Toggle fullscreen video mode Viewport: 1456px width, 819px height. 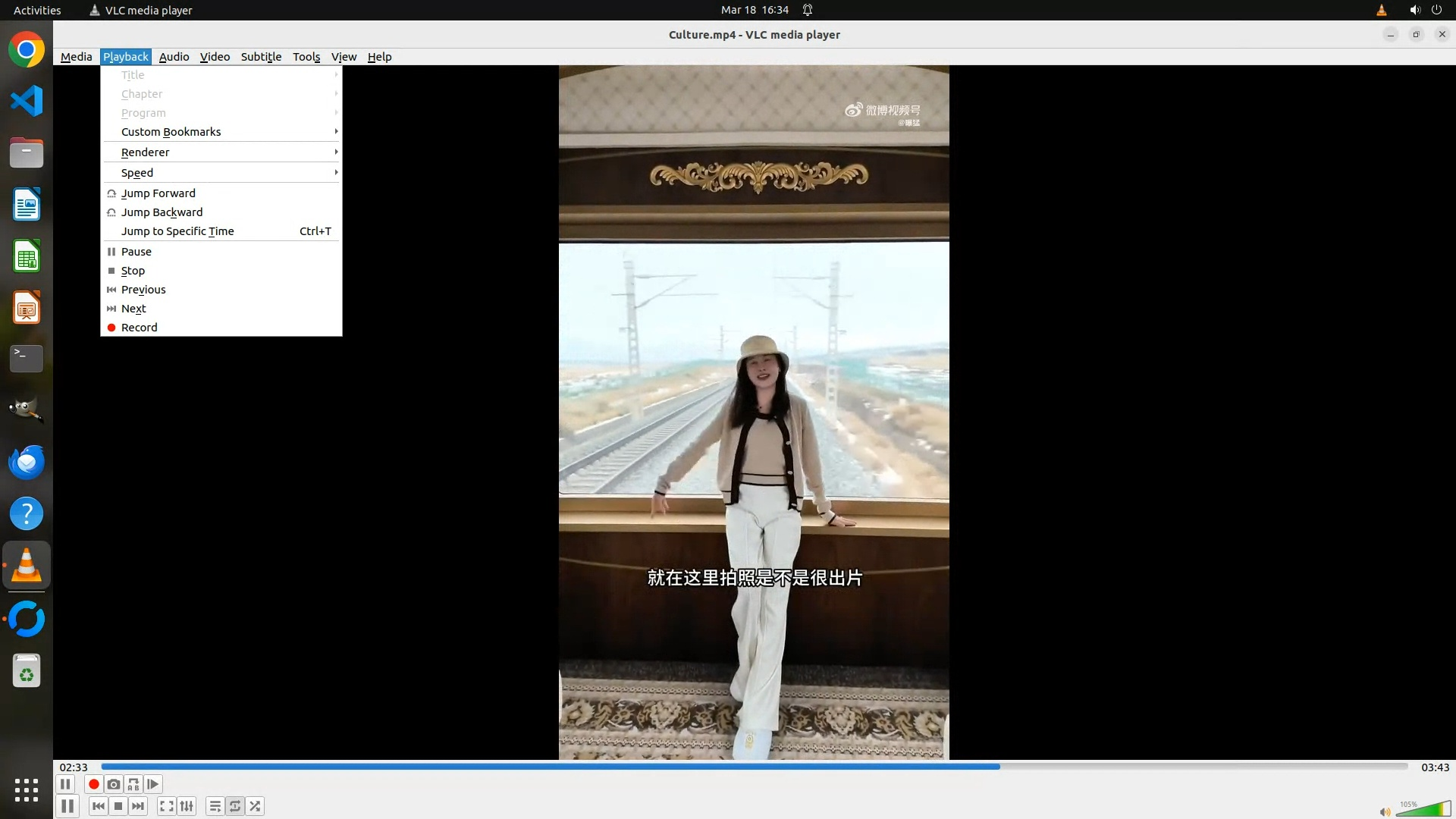167,806
